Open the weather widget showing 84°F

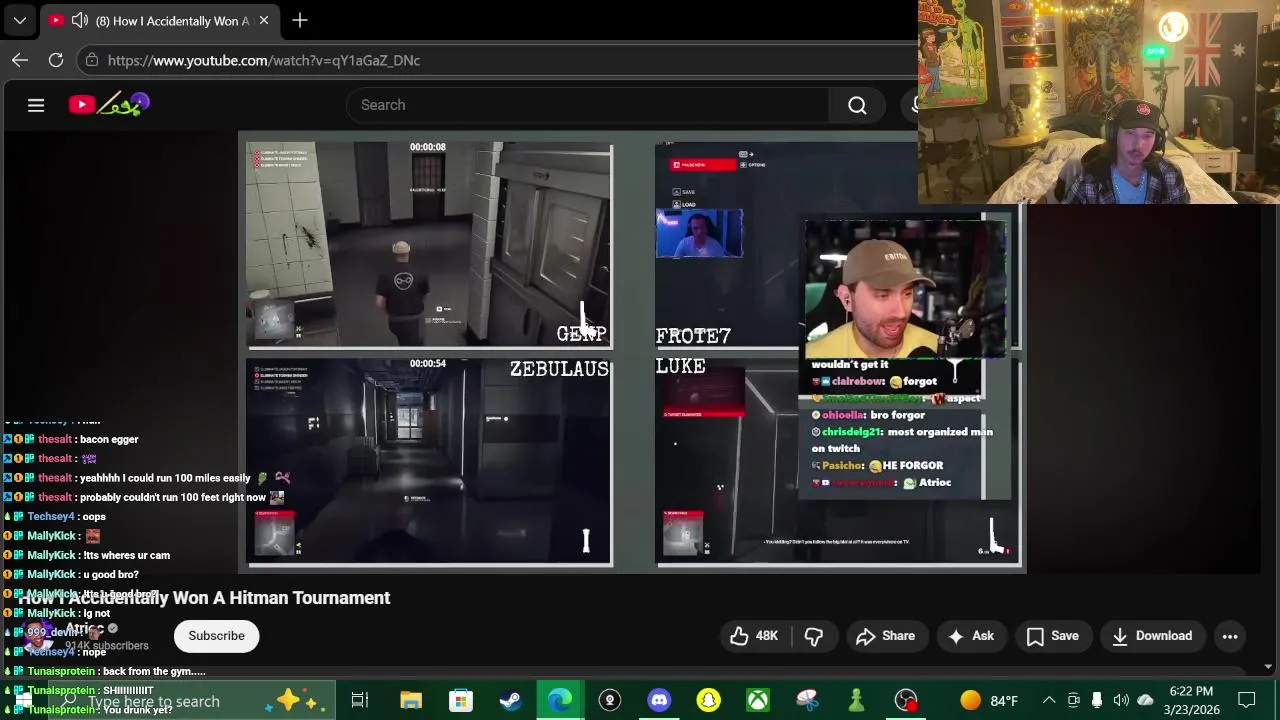click(989, 700)
